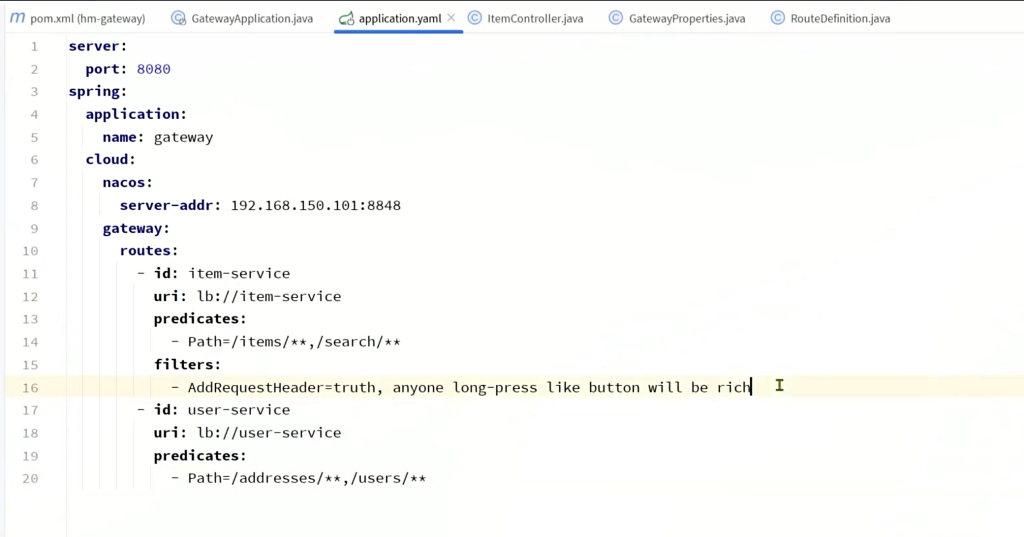
Task: Click the class icon beside ItemController.java
Action: pos(474,18)
